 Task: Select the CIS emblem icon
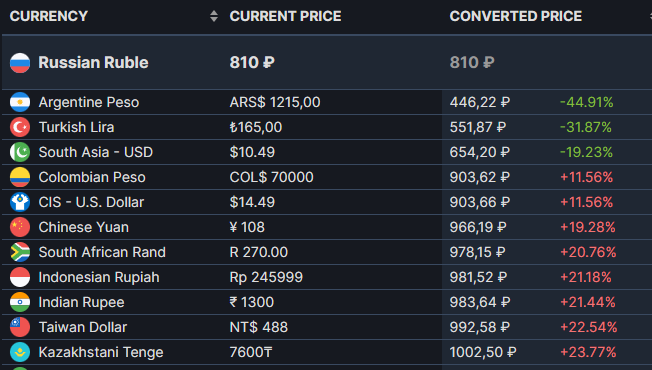pos(20,202)
